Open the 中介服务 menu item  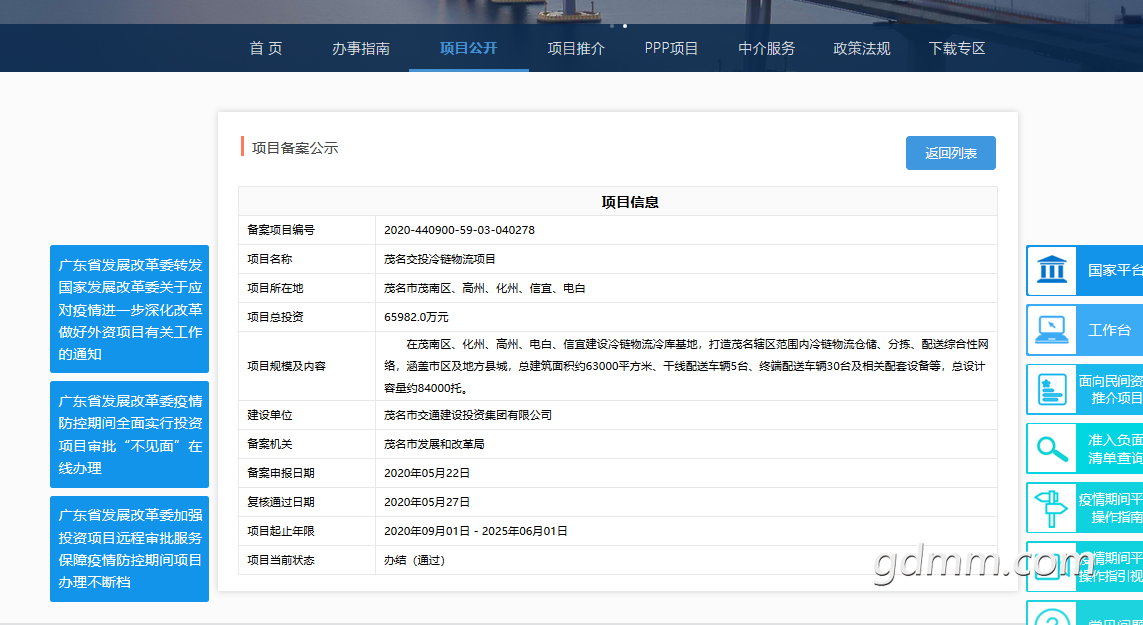[x=766, y=48]
